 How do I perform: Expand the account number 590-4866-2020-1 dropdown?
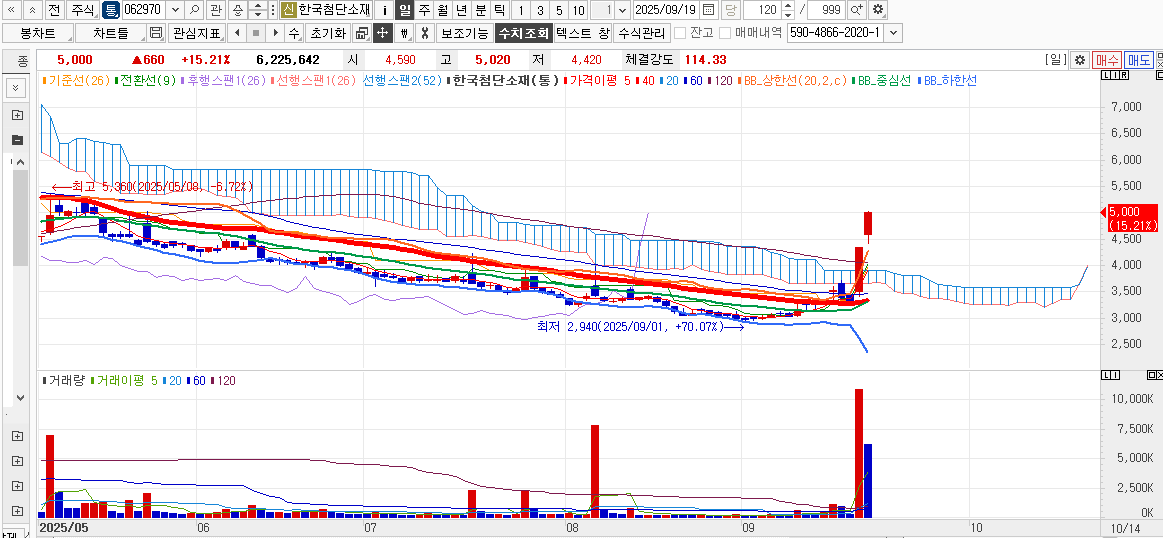(893, 33)
